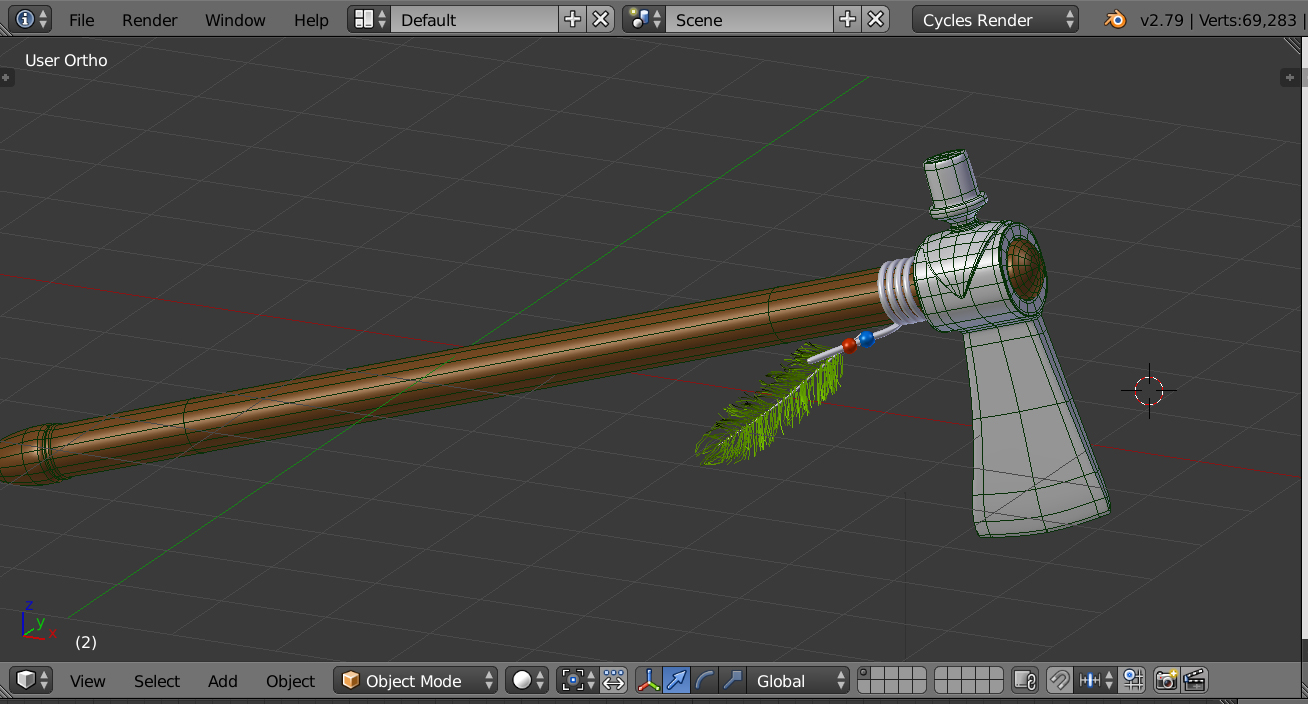The image size is (1308, 704).
Task: Open the 3D View editor type selector
Action: click(x=31, y=680)
